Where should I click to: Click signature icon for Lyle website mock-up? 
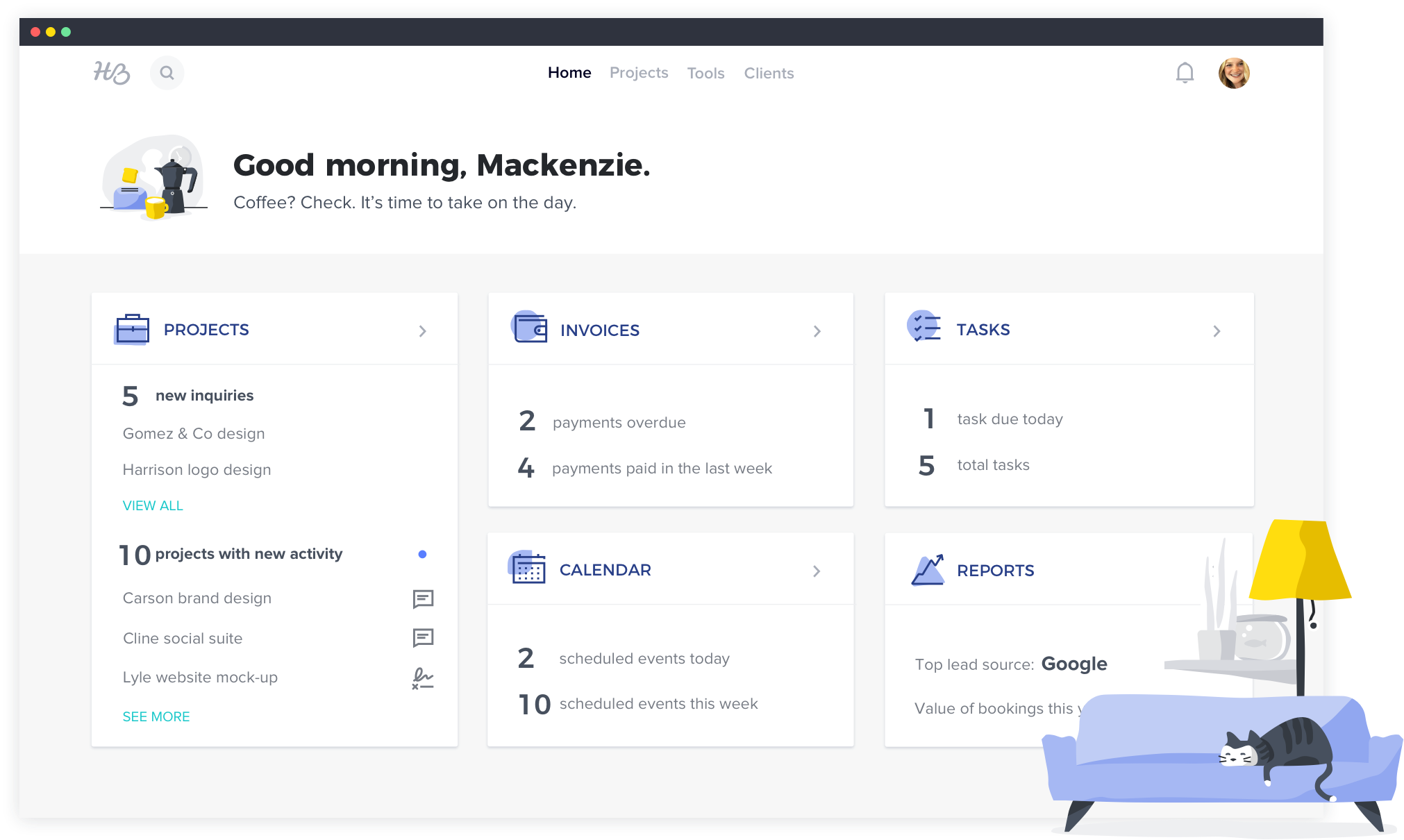pos(422,678)
